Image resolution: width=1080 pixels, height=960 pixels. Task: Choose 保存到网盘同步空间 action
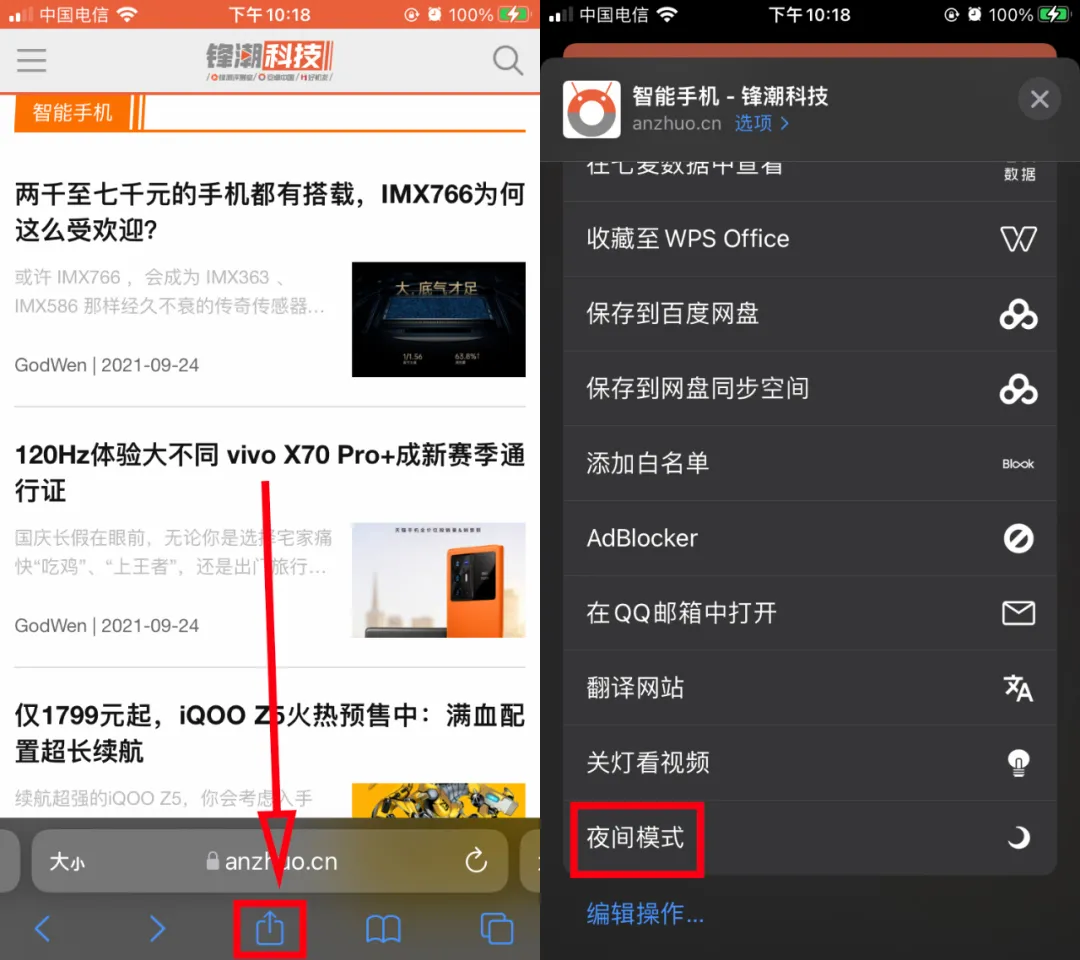click(809, 388)
